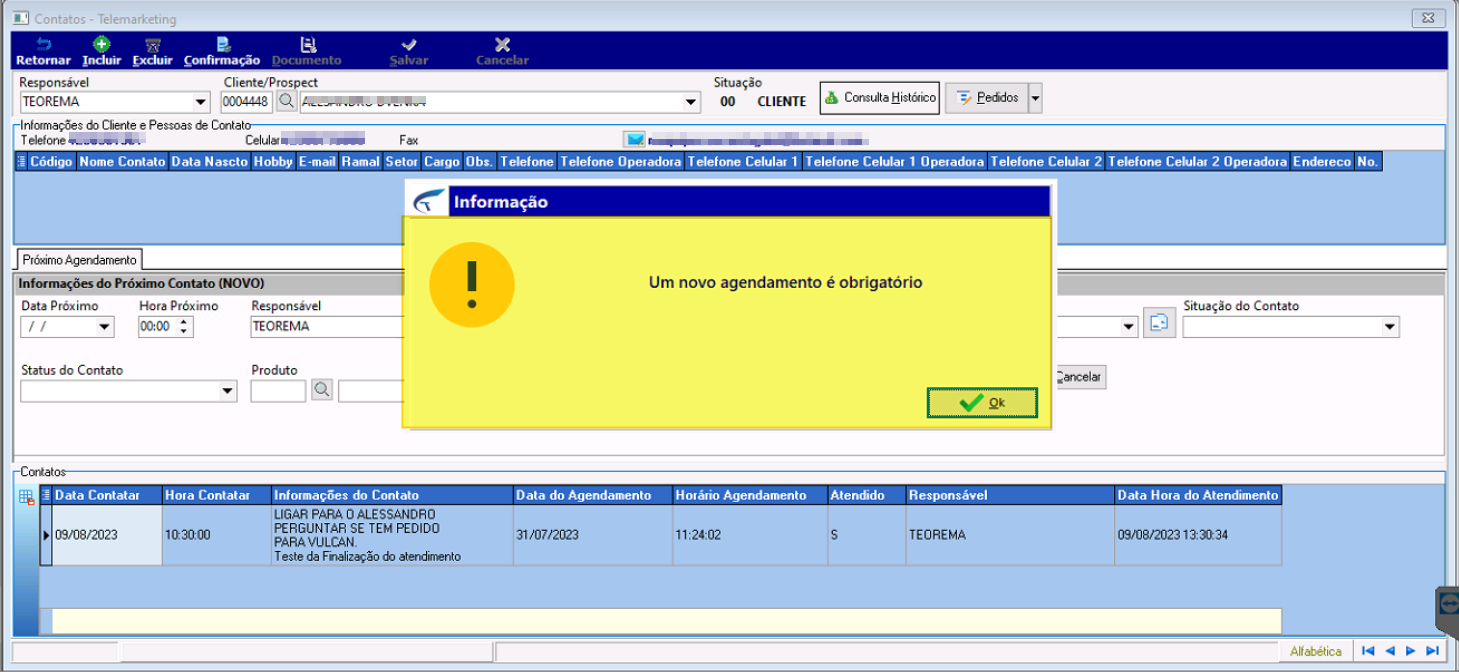Click the Endereco column header
1459x672 pixels.
[1321, 161]
